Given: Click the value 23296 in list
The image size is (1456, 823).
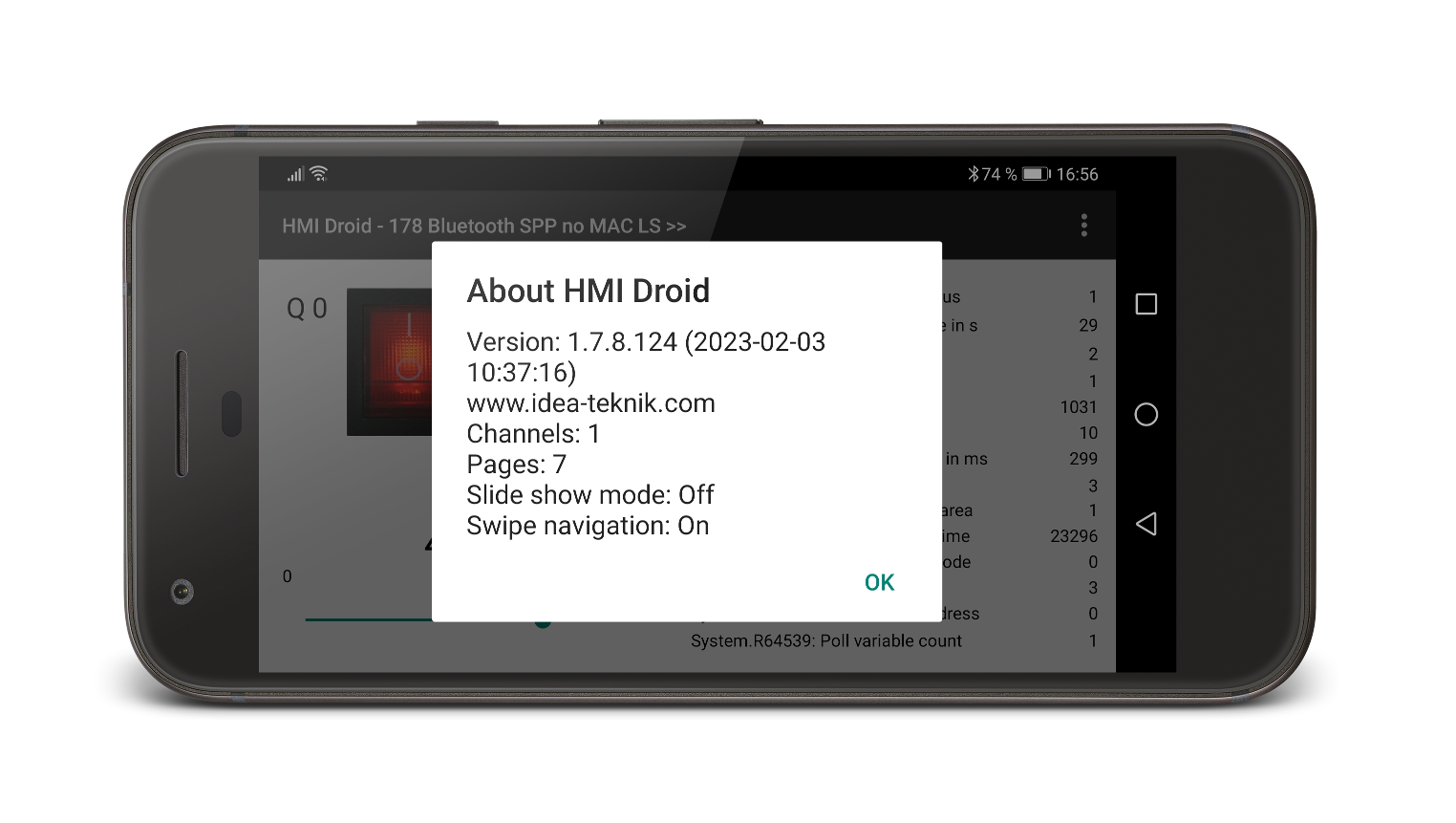Looking at the screenshot, I should (1074, 536).
